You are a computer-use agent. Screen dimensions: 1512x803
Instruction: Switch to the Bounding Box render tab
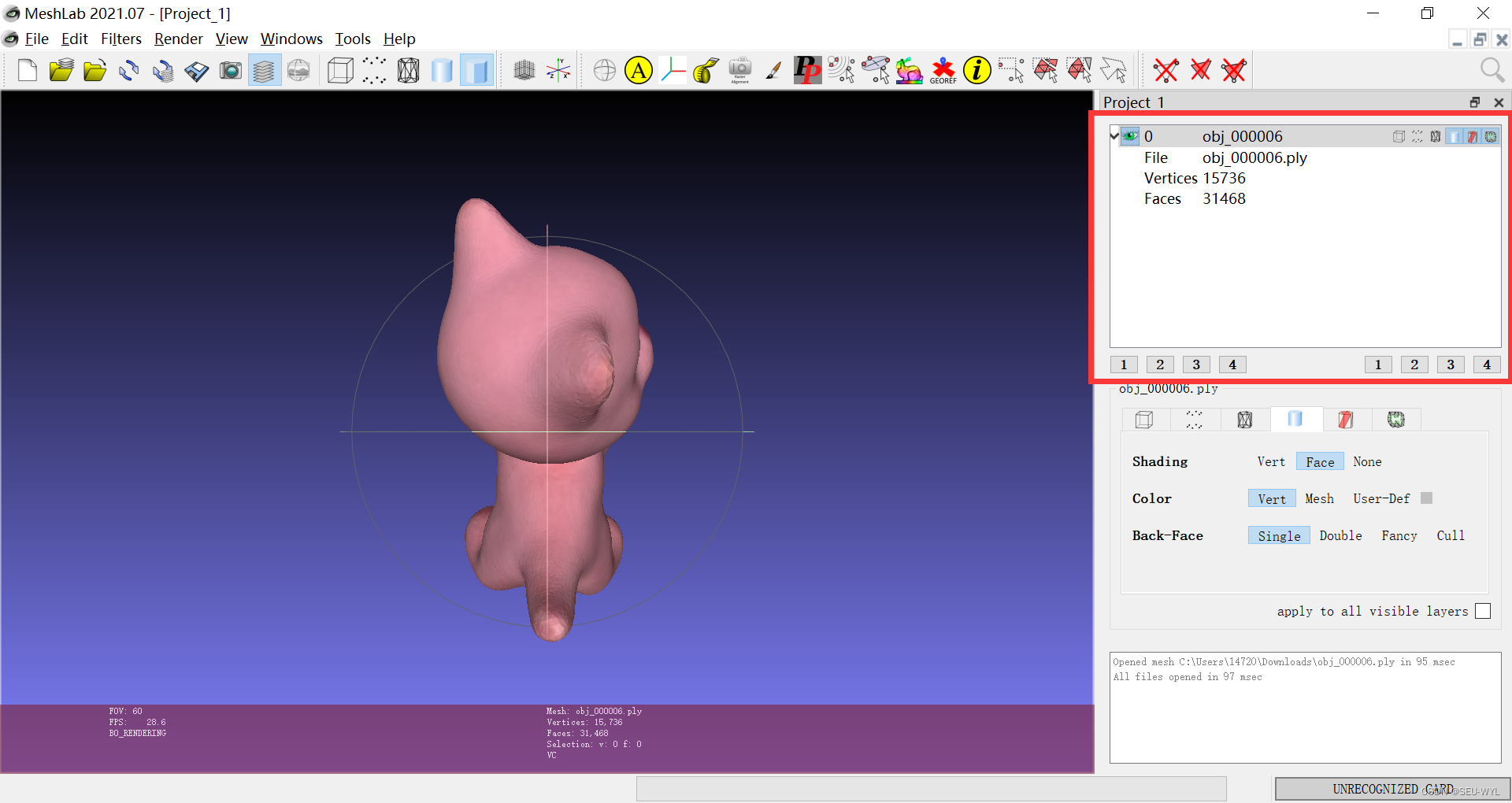[1145, 420]
